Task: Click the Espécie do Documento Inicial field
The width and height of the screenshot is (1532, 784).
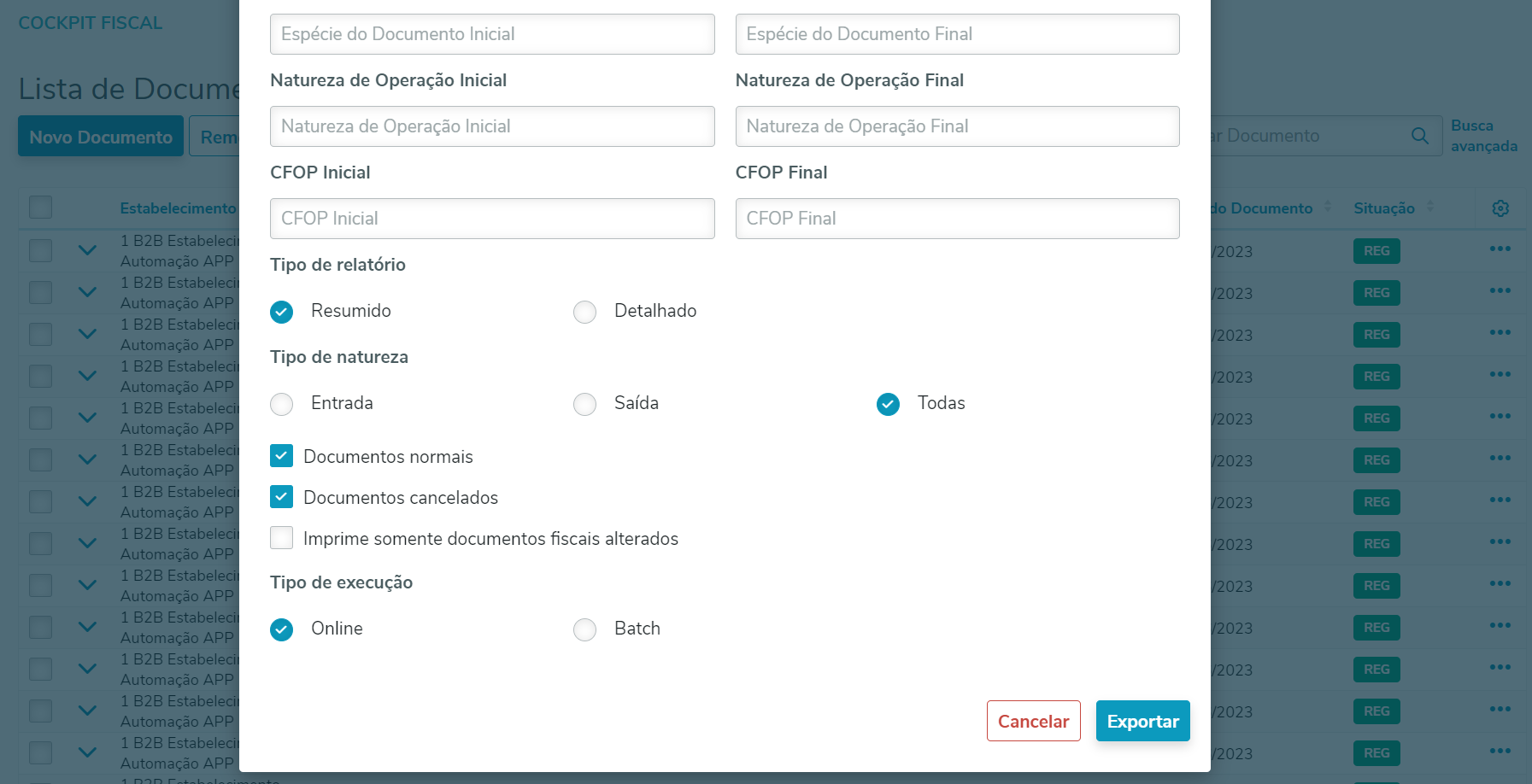Action: (x=492, y=34)
